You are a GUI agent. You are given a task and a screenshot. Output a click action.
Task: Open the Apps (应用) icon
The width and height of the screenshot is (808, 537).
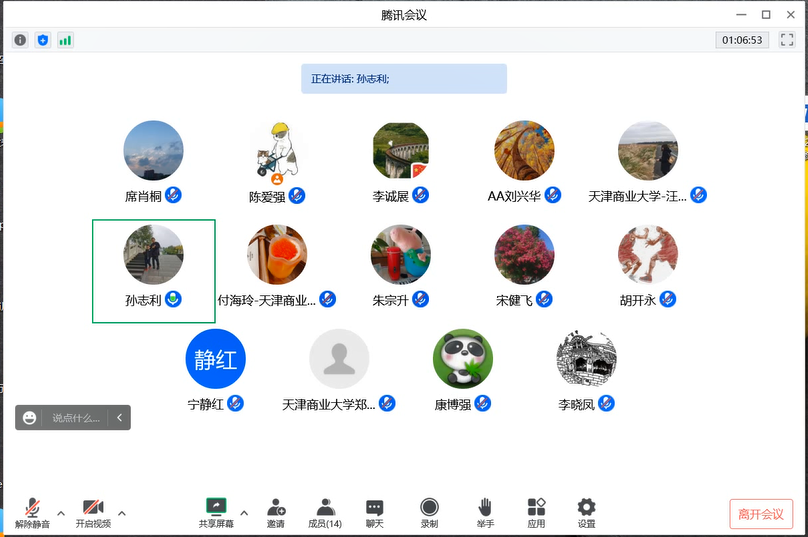[536, 512]
